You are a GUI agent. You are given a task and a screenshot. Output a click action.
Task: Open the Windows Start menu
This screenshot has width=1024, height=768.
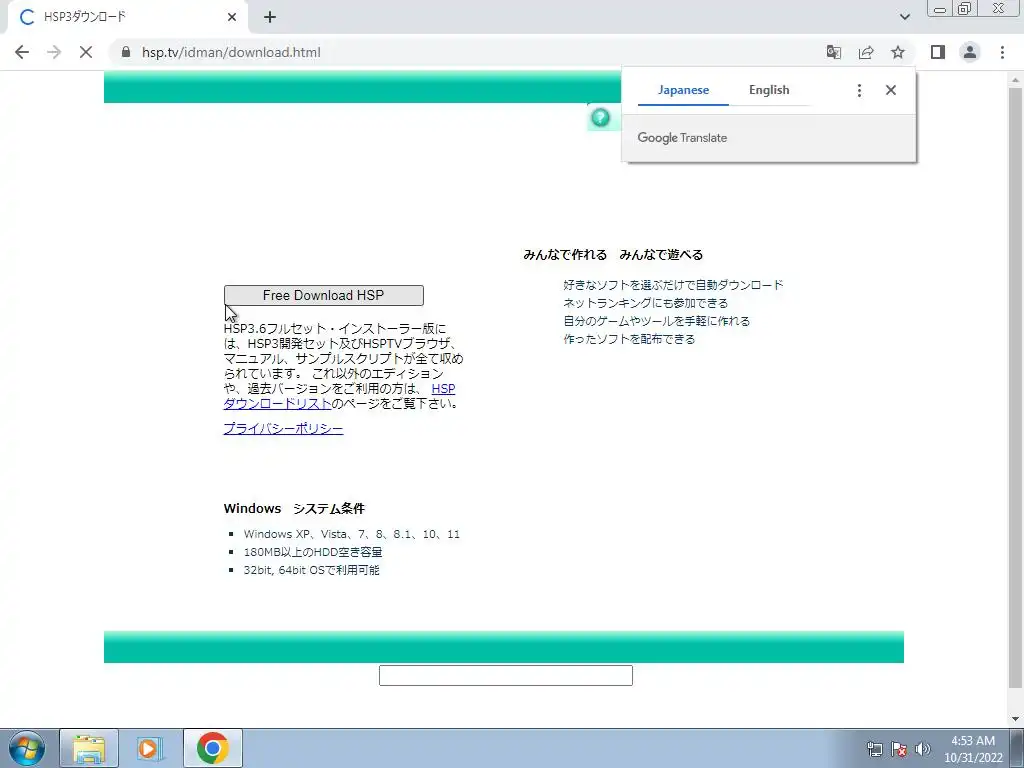coord(27,748)
